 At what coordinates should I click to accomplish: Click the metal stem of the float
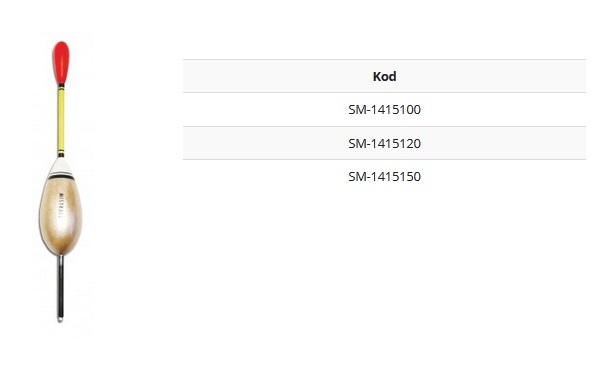(60, 286)
